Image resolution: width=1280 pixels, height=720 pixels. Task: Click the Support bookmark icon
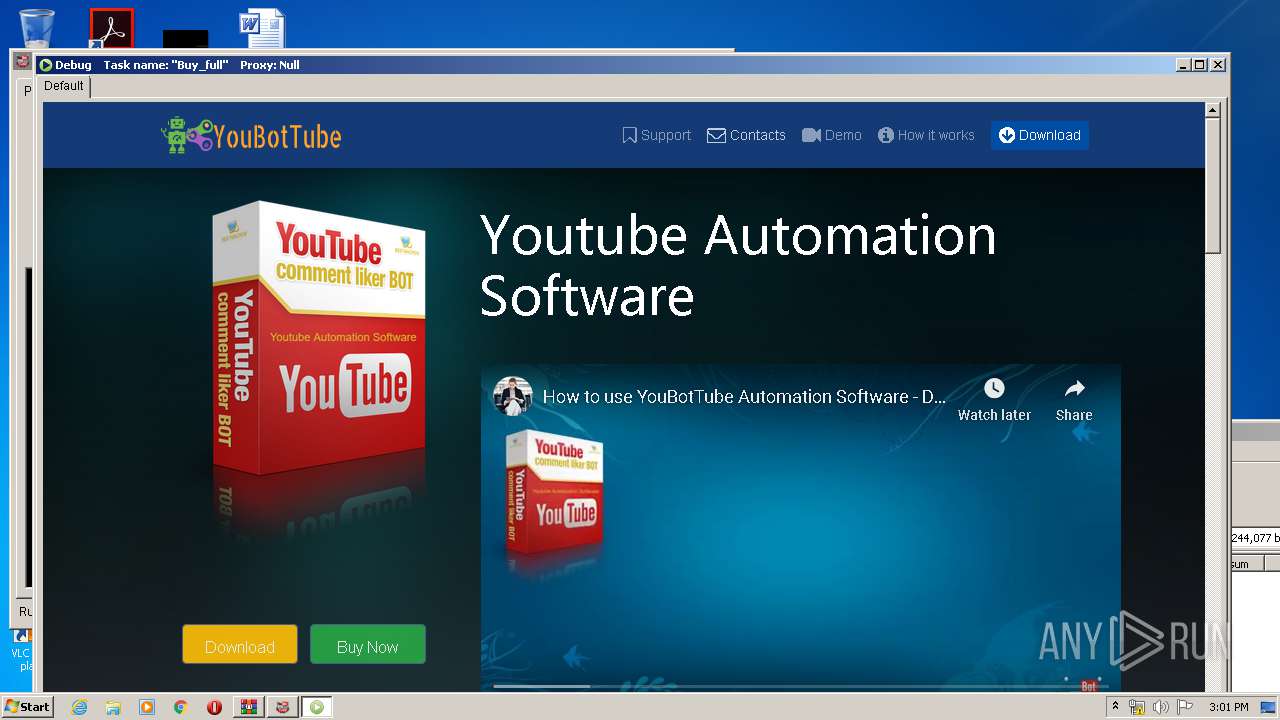point(629,135)
